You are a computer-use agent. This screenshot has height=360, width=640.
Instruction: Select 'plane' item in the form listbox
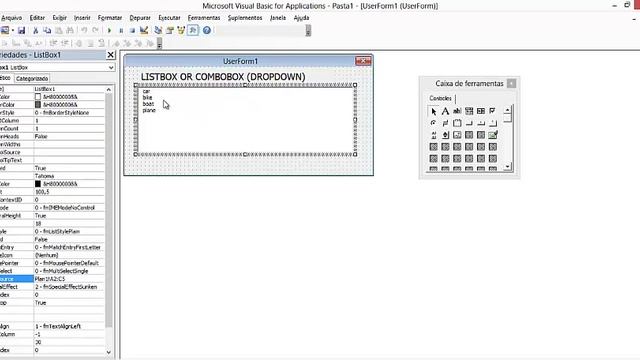click(x=149, y=110)
